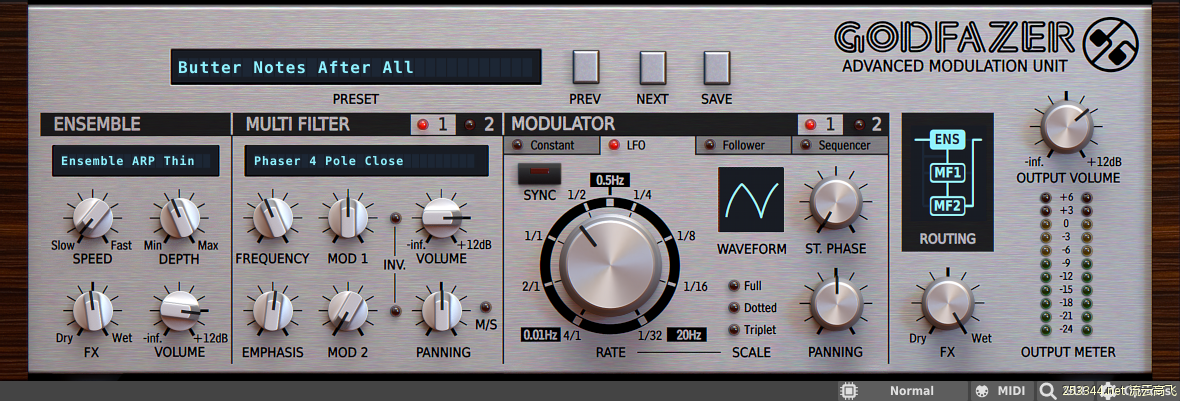The image size is (1180, 401).
Task: Click the MIDI label in status bar
Action: tap(1011, 391)
